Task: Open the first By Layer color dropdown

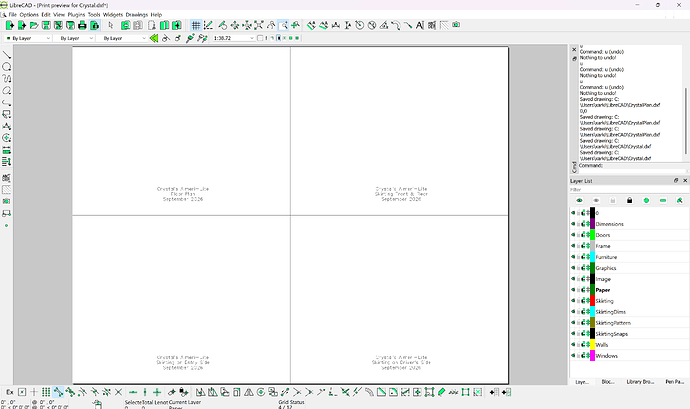Action: [x=28, y=38]
